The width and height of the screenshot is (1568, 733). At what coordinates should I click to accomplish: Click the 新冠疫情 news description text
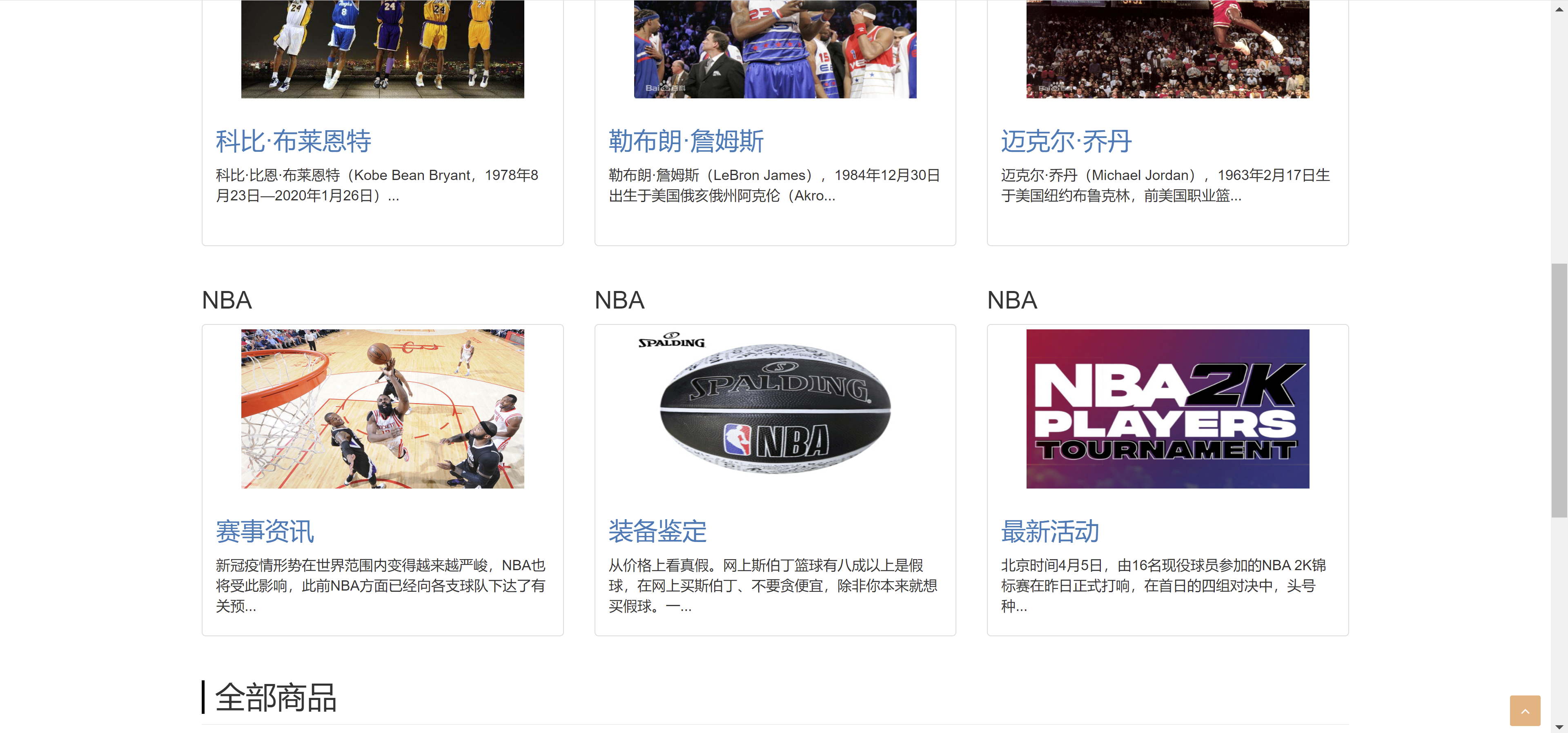pos(381,585)
